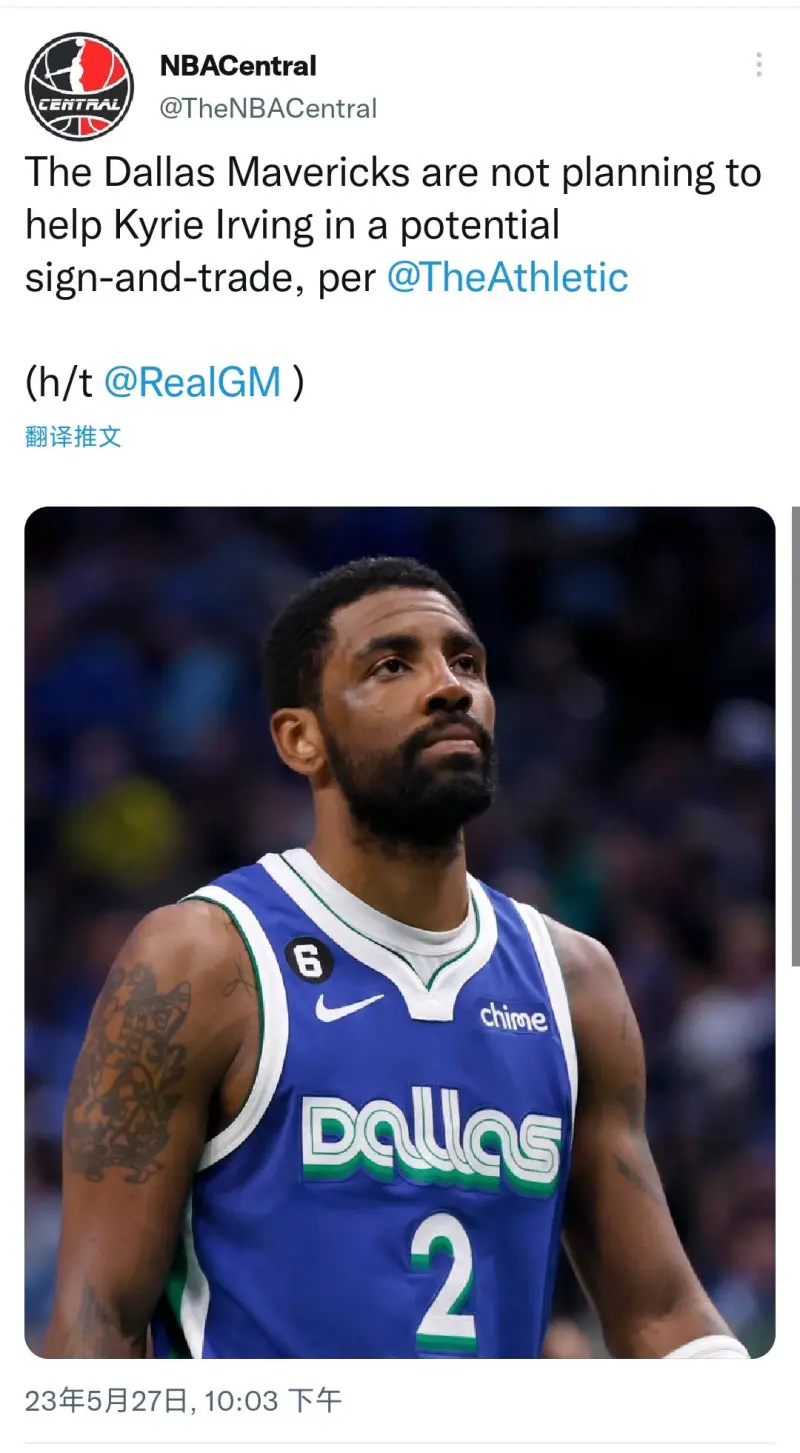Screen dimensions: 800x1453
Task: Follow the @TheAthletic mention link
Action: tap(507, 277)
